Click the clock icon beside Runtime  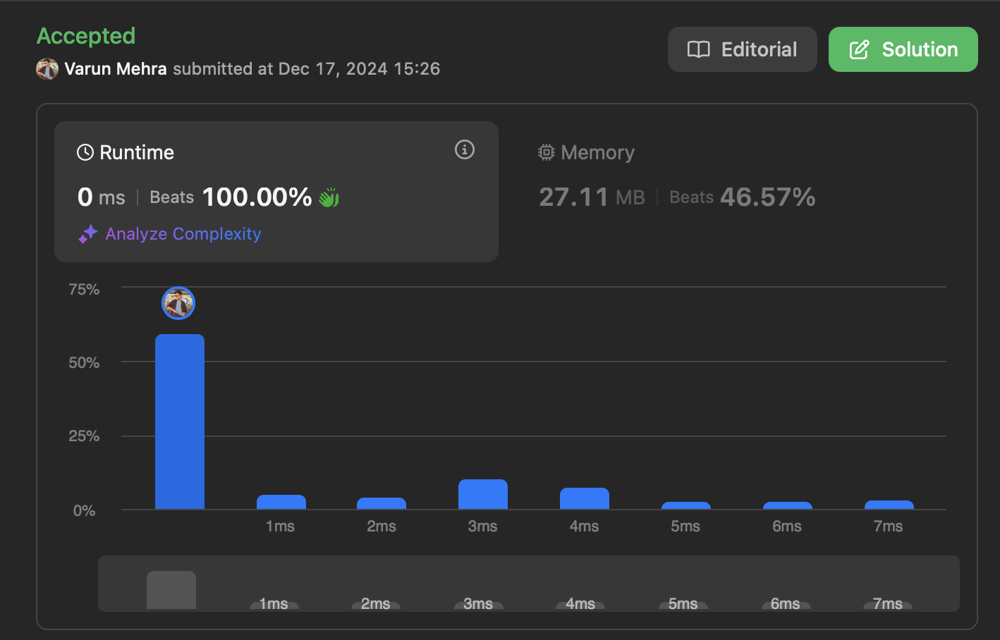tap(85, 152)
